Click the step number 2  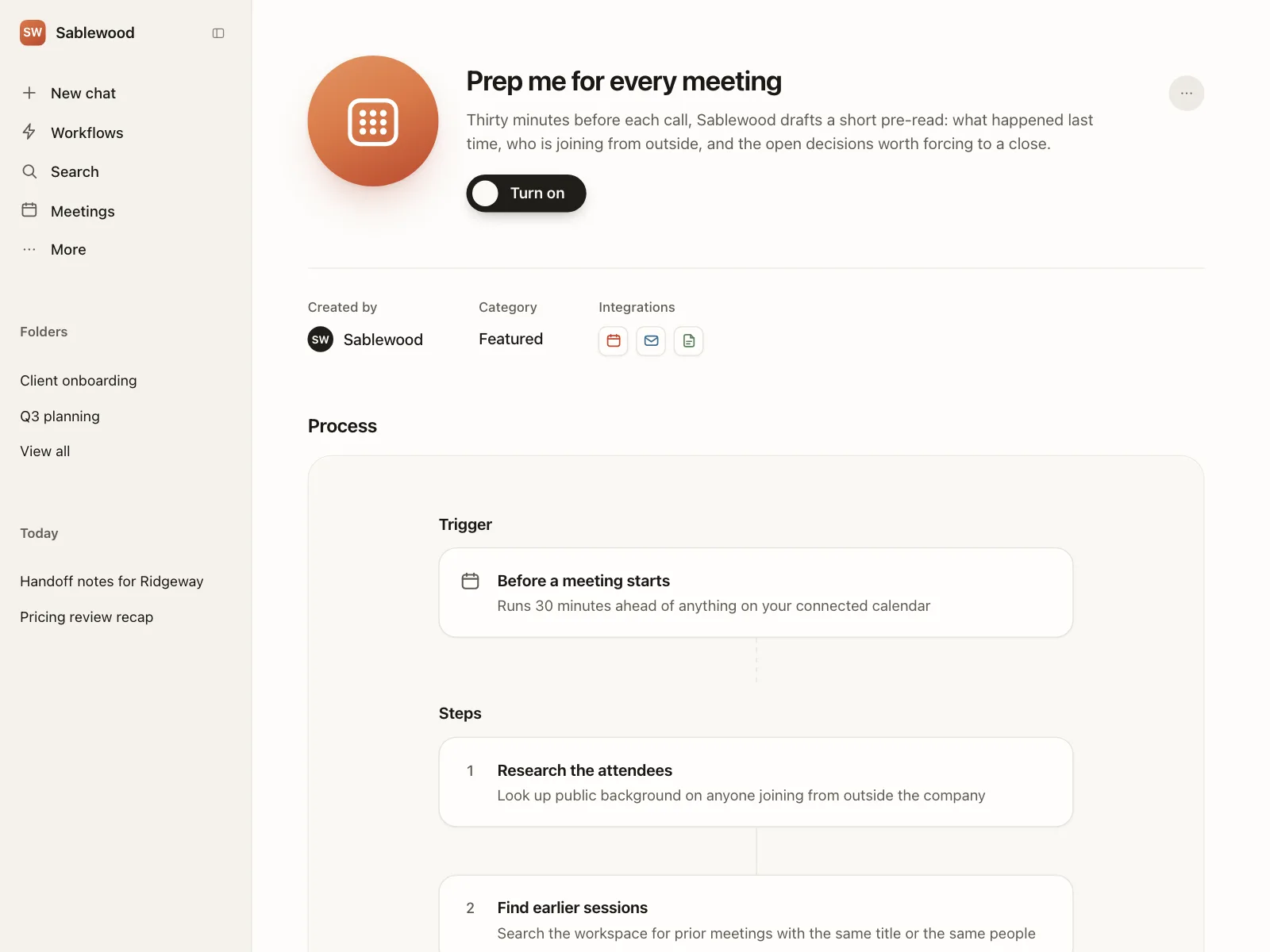(x=470, y=908)
